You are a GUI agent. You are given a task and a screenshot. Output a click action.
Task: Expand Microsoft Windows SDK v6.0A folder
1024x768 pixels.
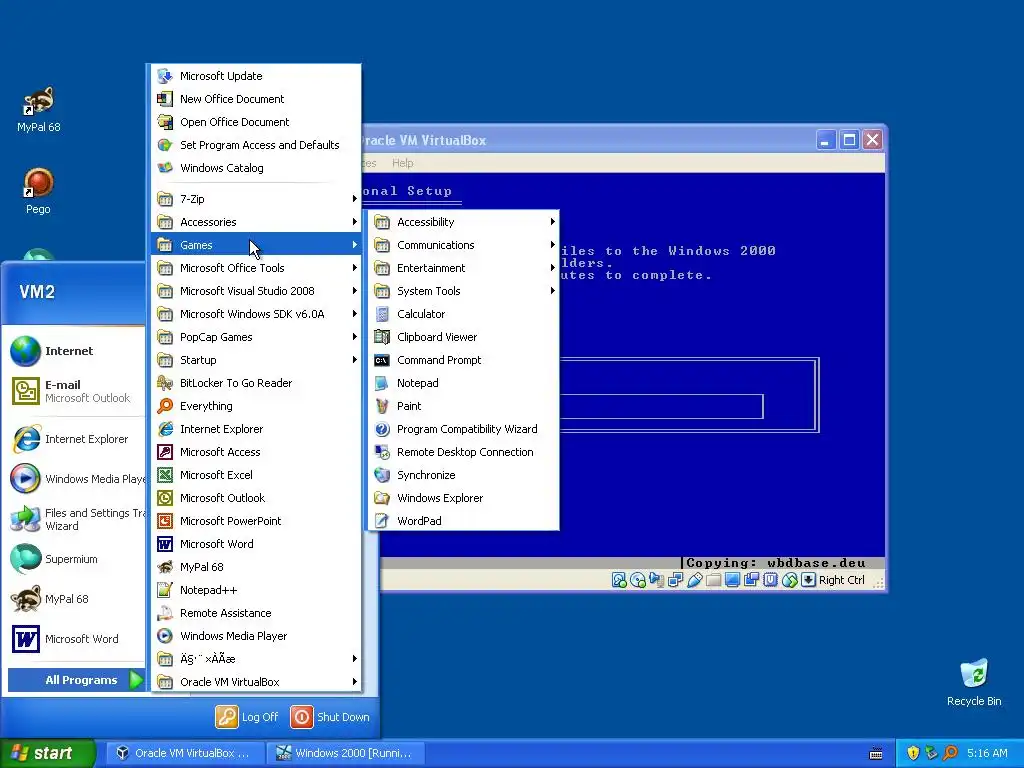[x=256, y=314]
